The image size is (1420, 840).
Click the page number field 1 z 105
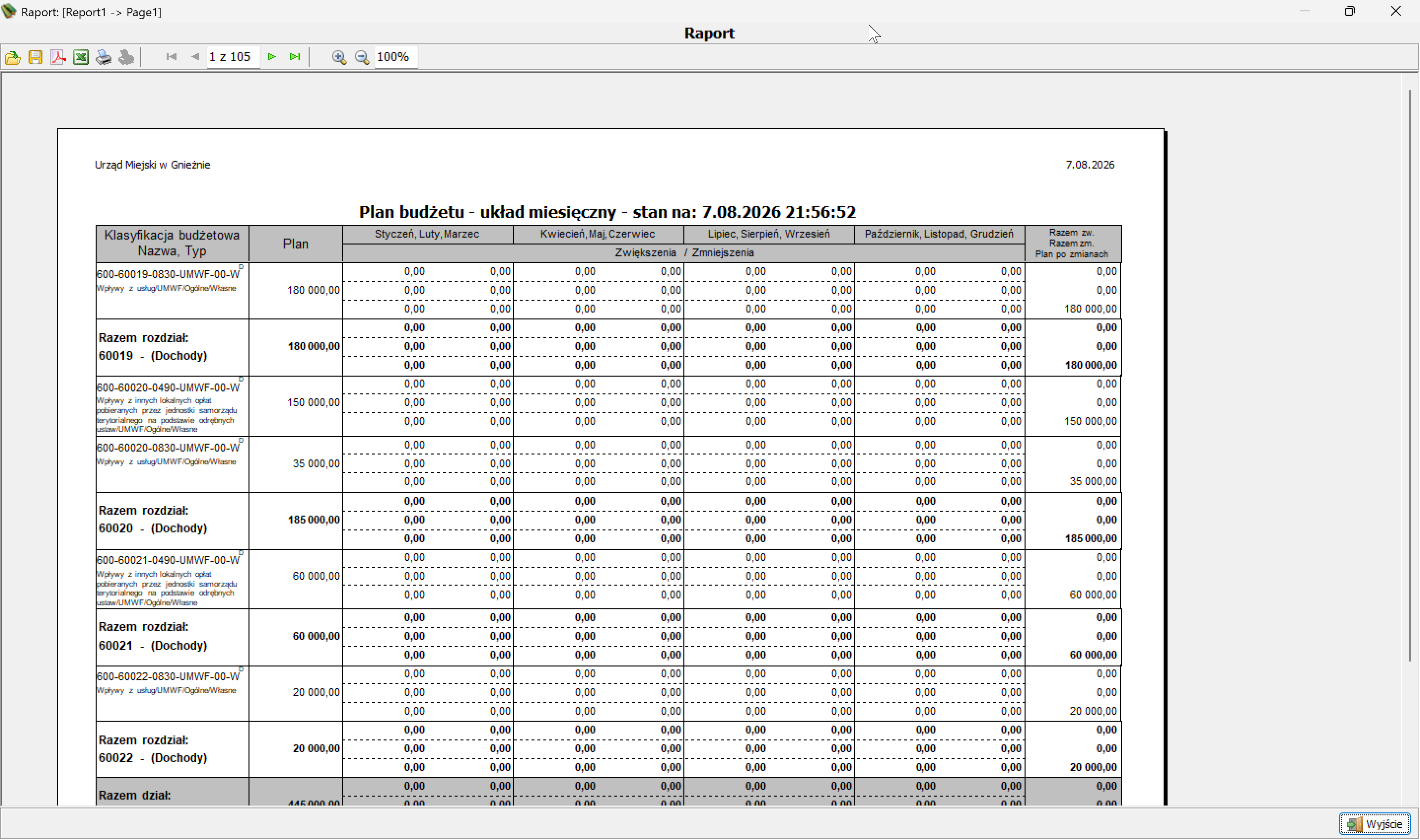point(233,57)
